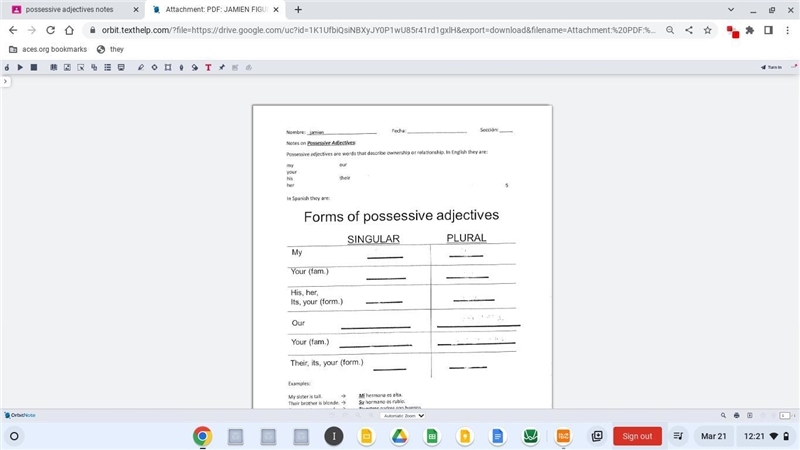800x450 pixels.
Task: Open the picture dictionary icon
Action: point(67,67)
